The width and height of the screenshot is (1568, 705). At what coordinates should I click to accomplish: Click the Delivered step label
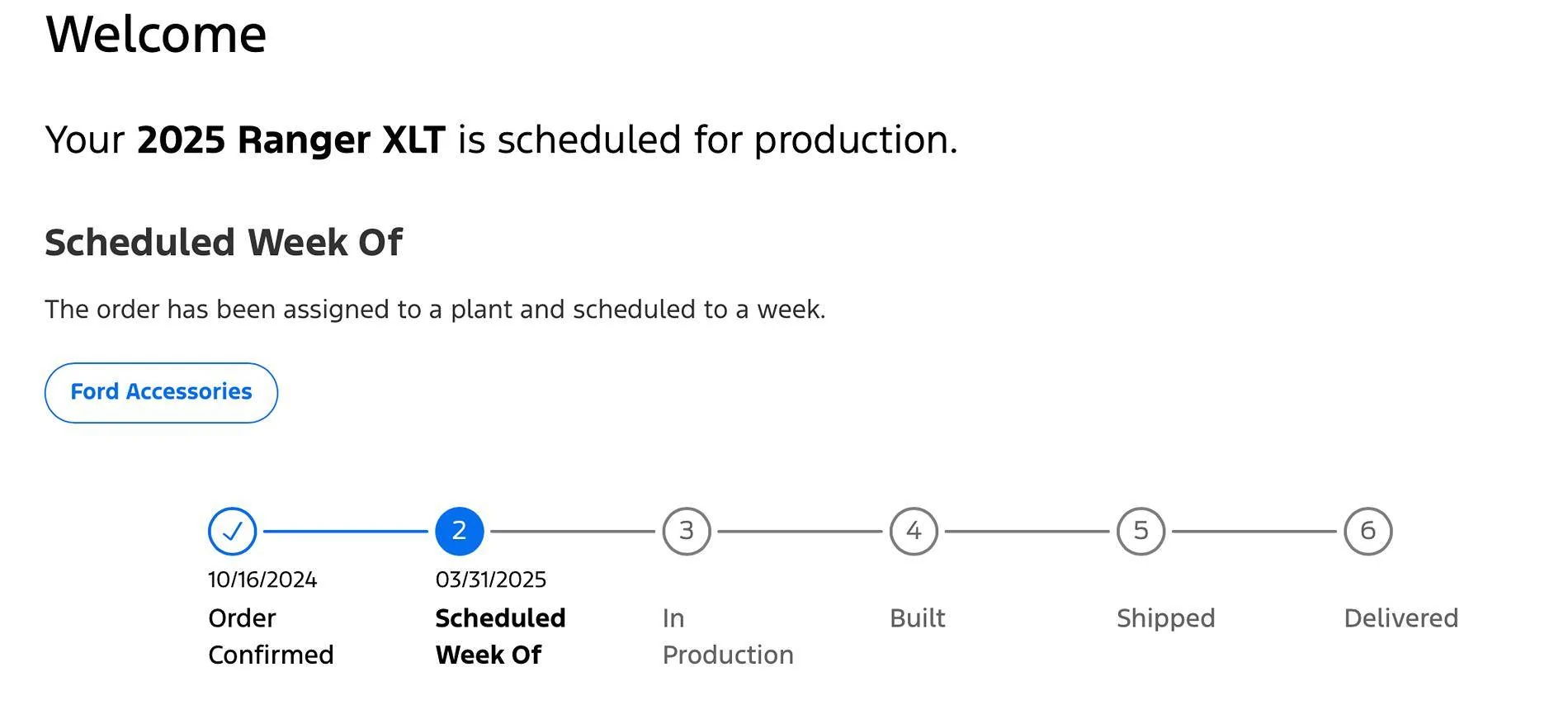(1400, 618)
